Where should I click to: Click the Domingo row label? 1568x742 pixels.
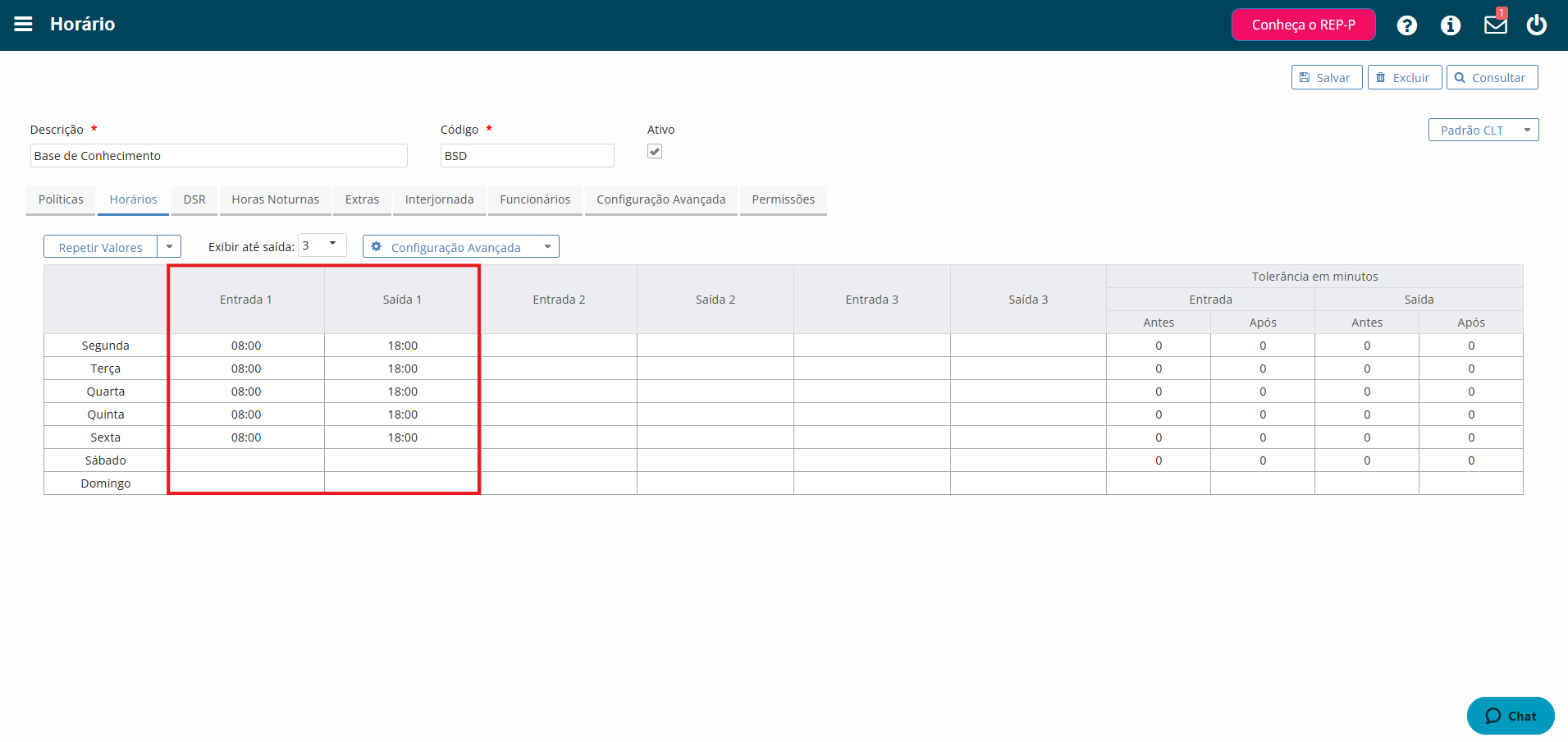pos(106,483)
